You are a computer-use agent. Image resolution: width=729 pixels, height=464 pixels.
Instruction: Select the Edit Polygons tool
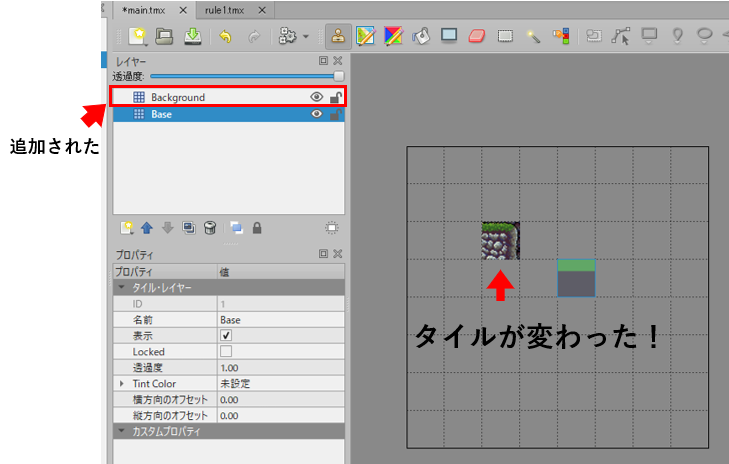621,36
